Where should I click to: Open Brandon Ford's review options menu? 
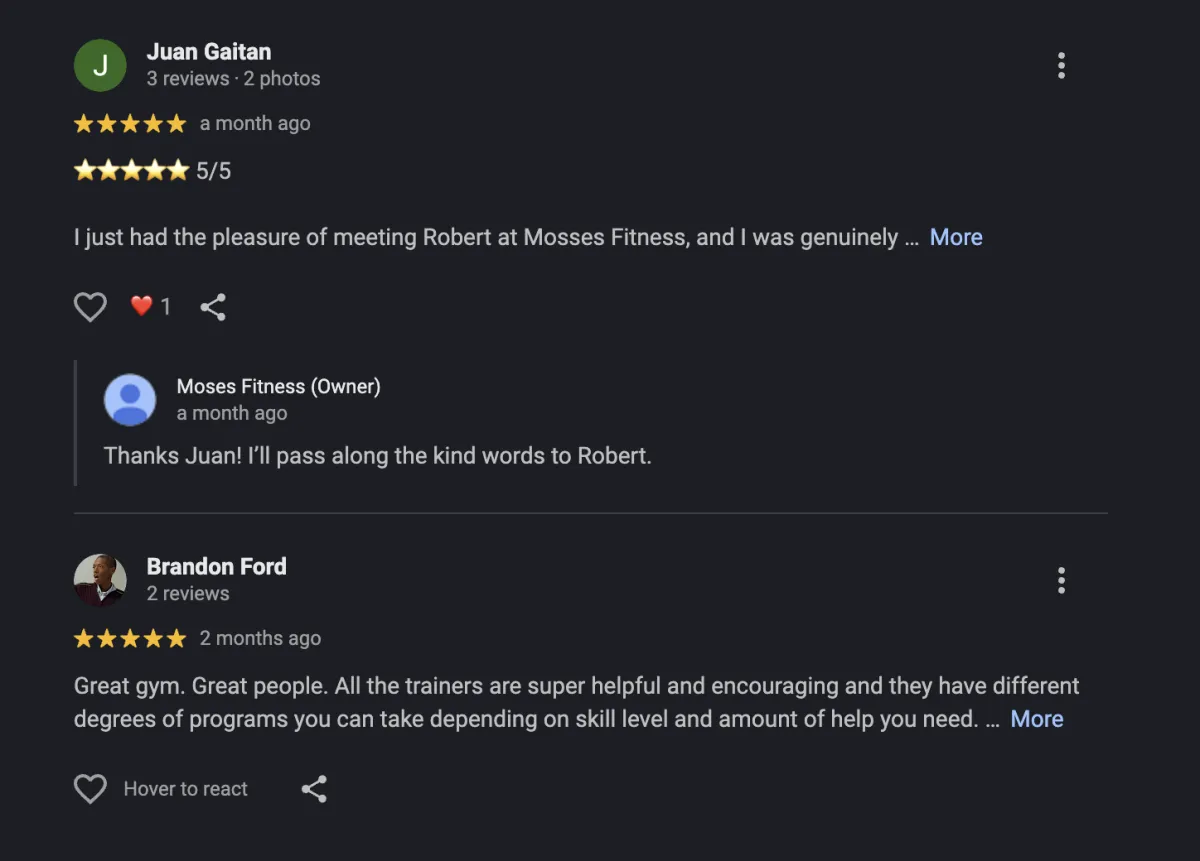coord(1061,580)
